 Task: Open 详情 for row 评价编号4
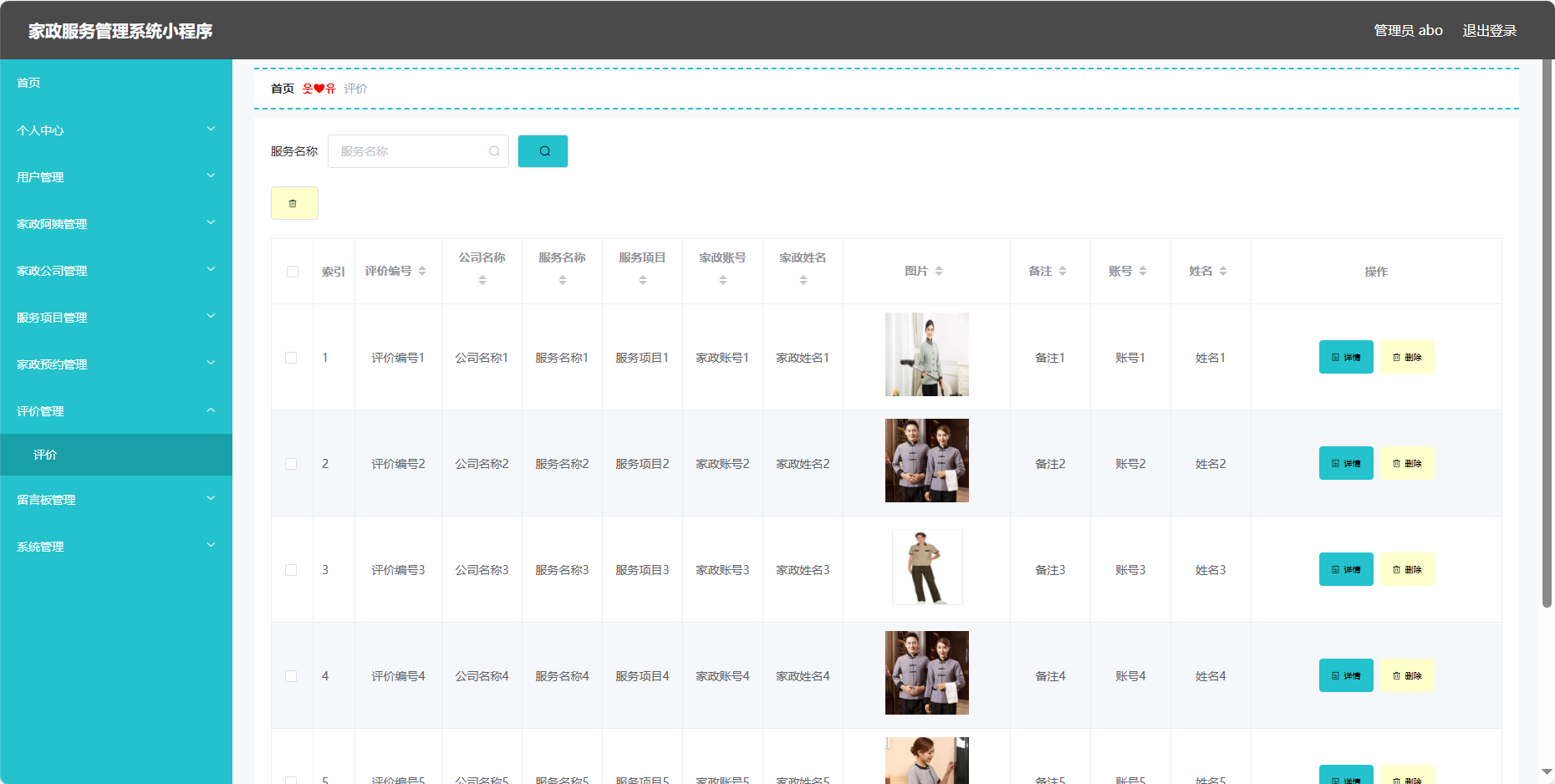1346,675
